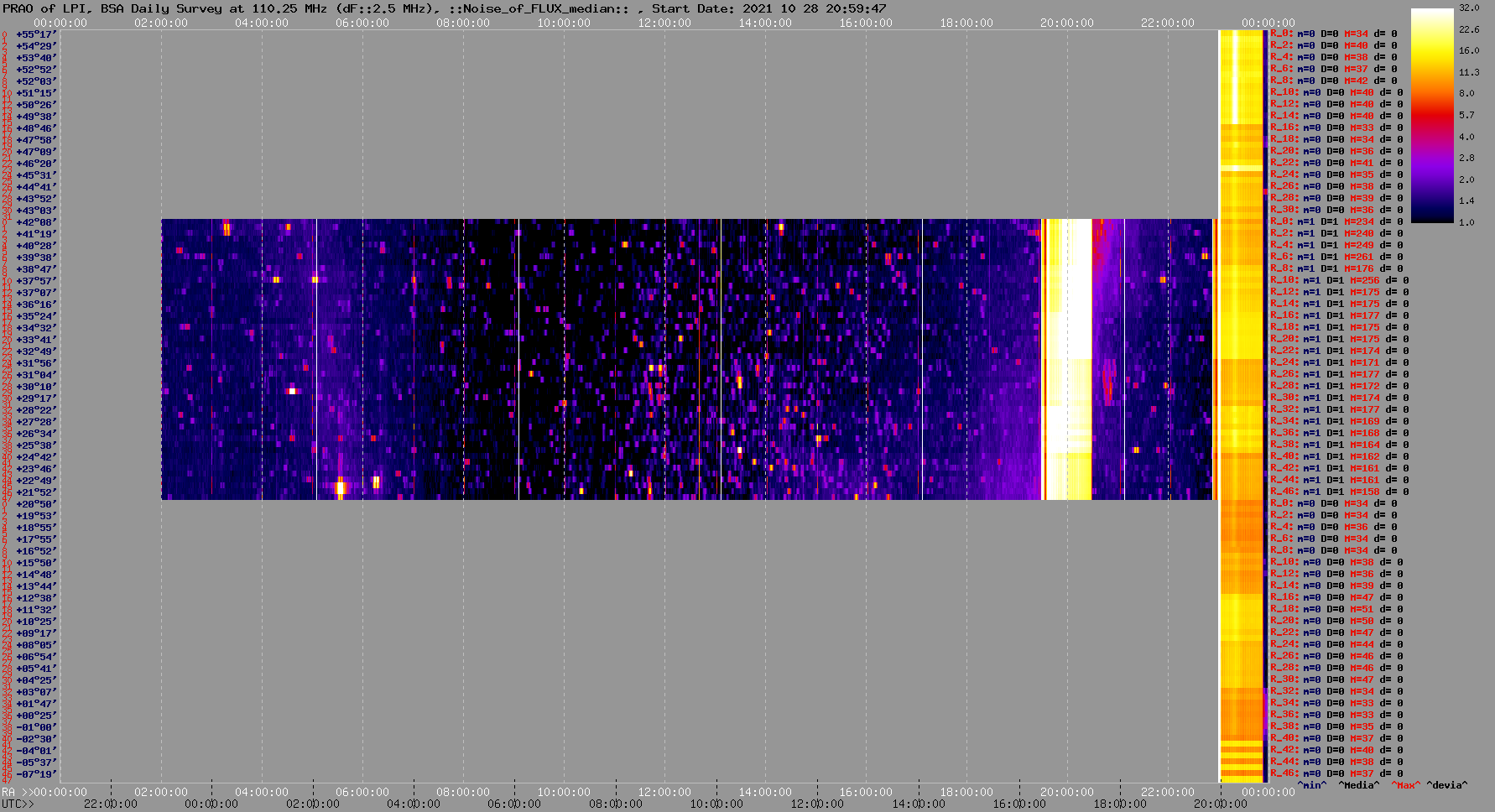Viewport: 1495px width, 812px height.
Task: Click declination label +50°26'
Action: click(x=36, y=105)
